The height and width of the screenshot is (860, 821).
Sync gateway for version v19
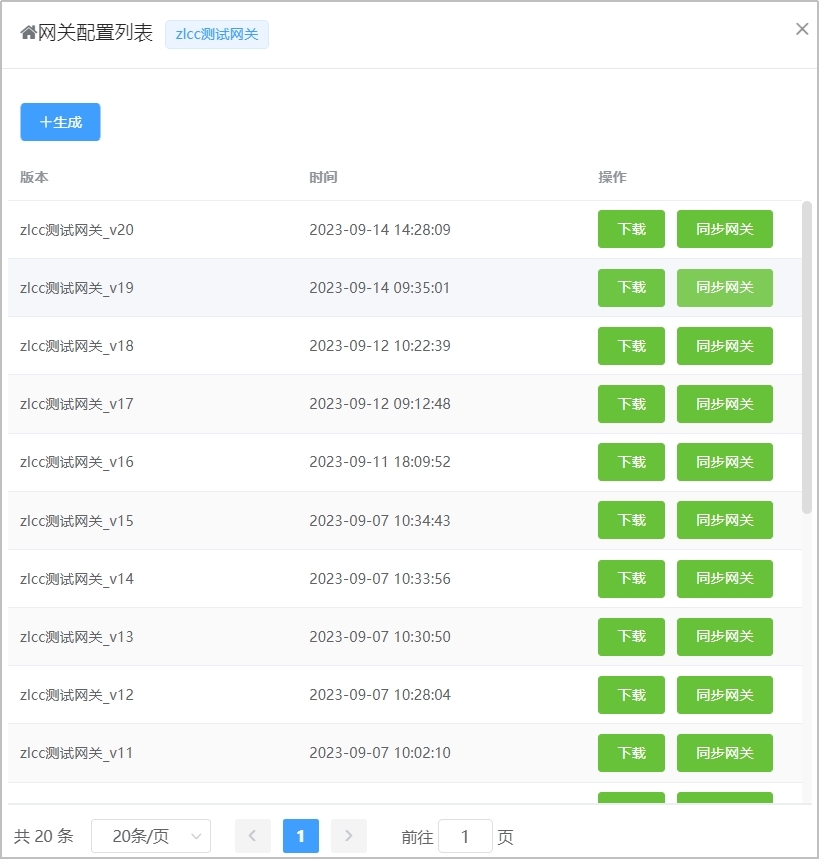[x=724, y=288]
